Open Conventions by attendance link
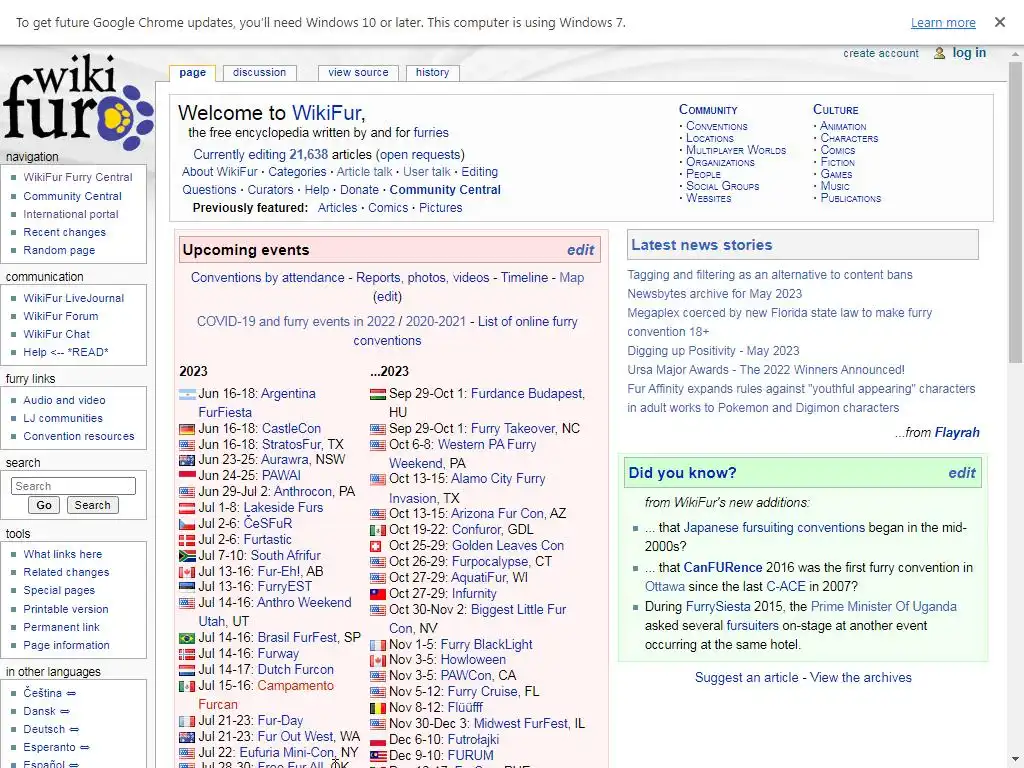Image resolution: width=1024 pixels, height=768 pixels. tap(267, 278)
